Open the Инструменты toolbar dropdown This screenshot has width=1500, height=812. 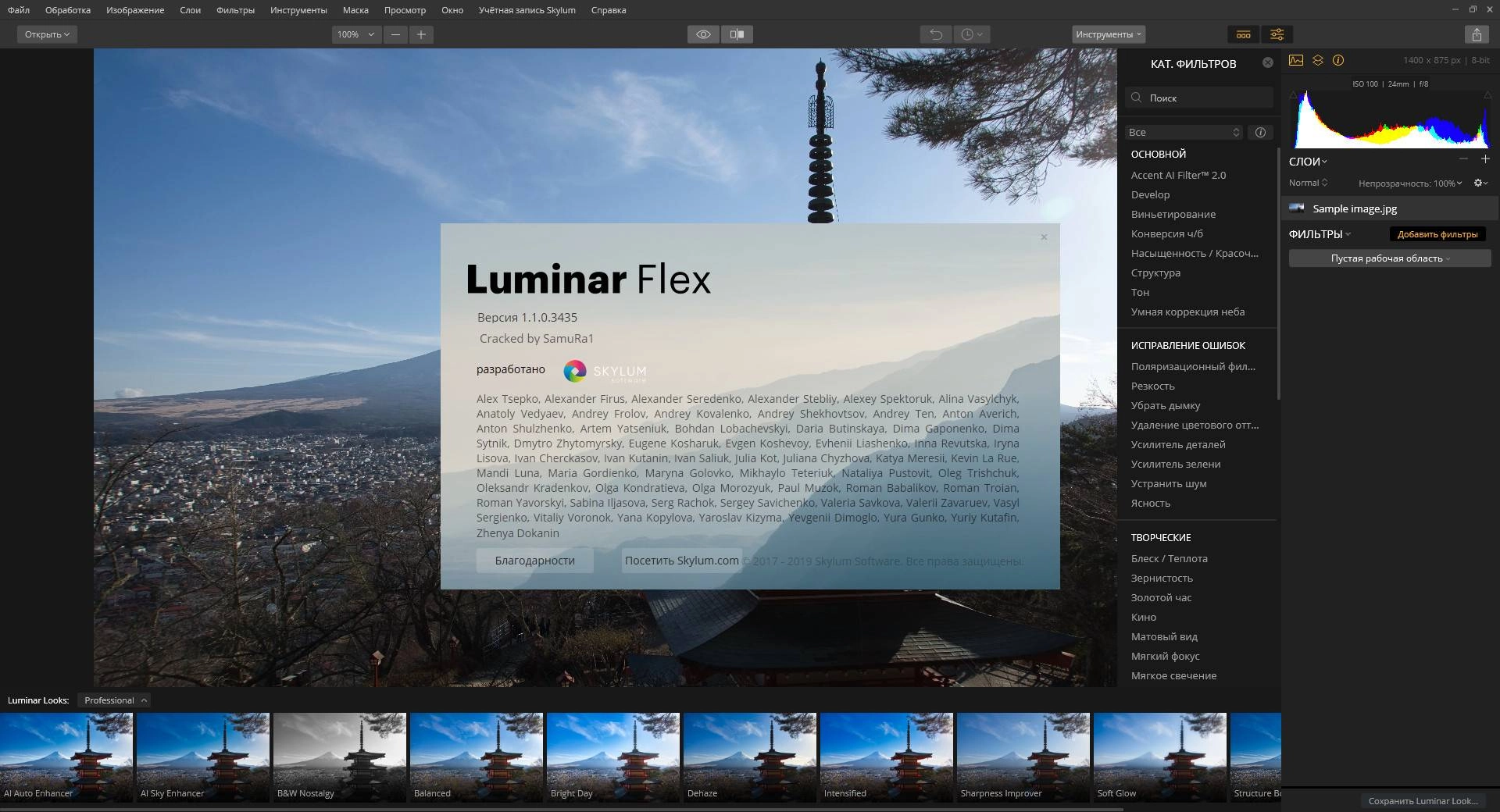[x=1109, y=34]
